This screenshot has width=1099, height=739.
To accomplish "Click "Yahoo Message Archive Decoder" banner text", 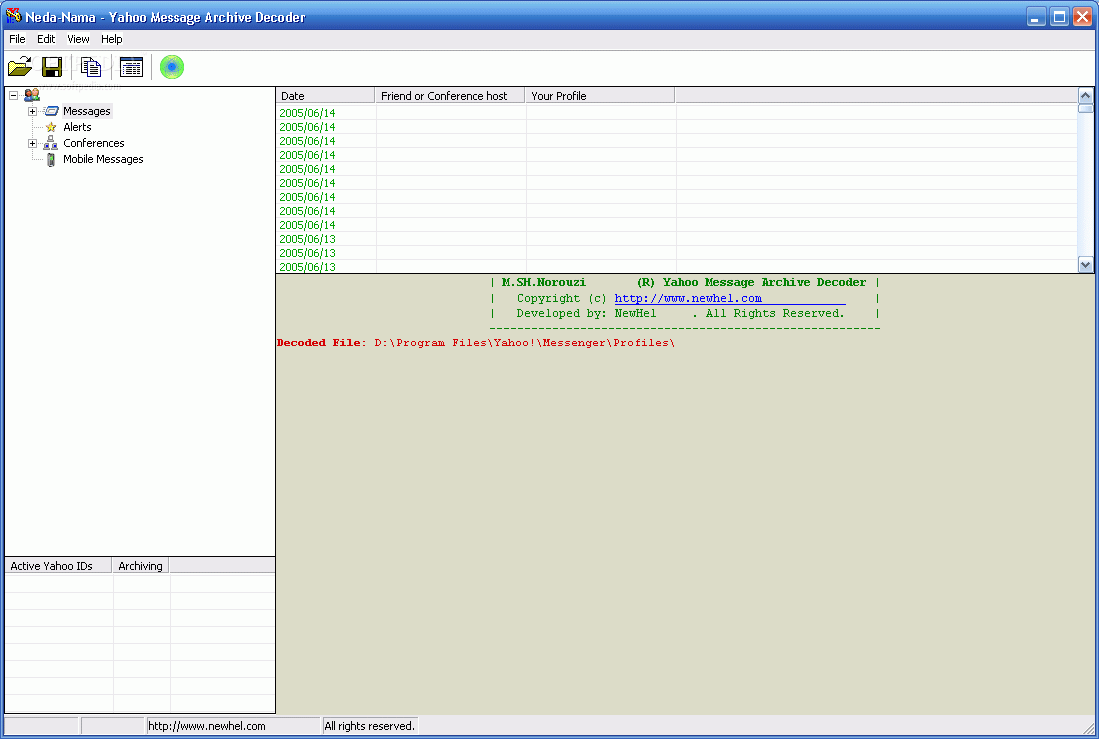I will pos(765,283).
